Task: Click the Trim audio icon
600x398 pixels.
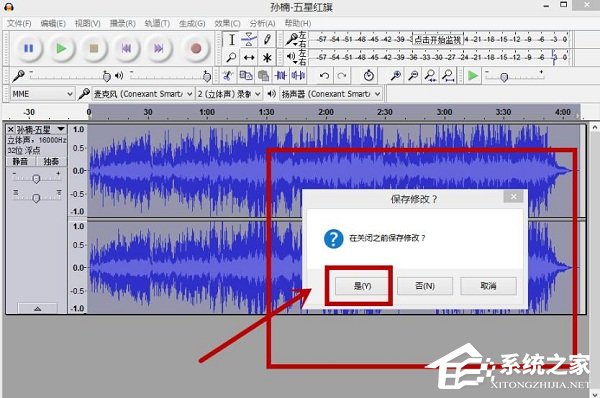Action: click(280, 75)
